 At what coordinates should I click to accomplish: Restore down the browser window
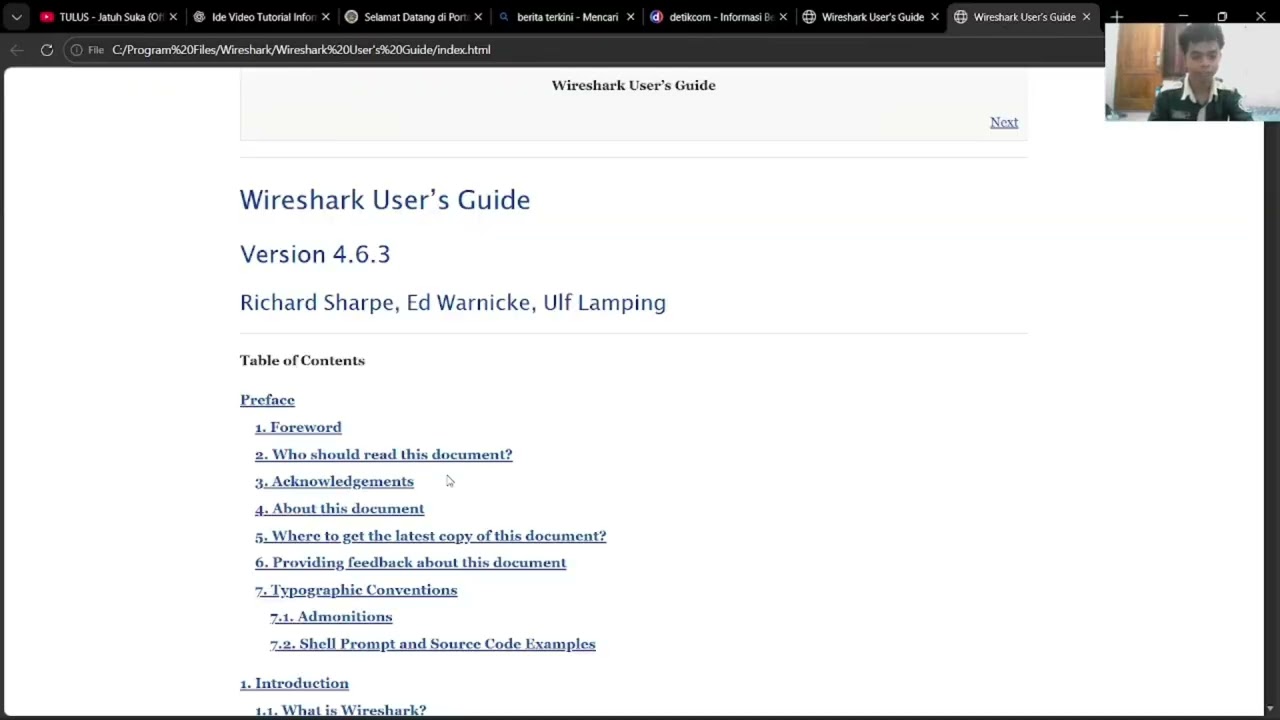click(1222, 16)
